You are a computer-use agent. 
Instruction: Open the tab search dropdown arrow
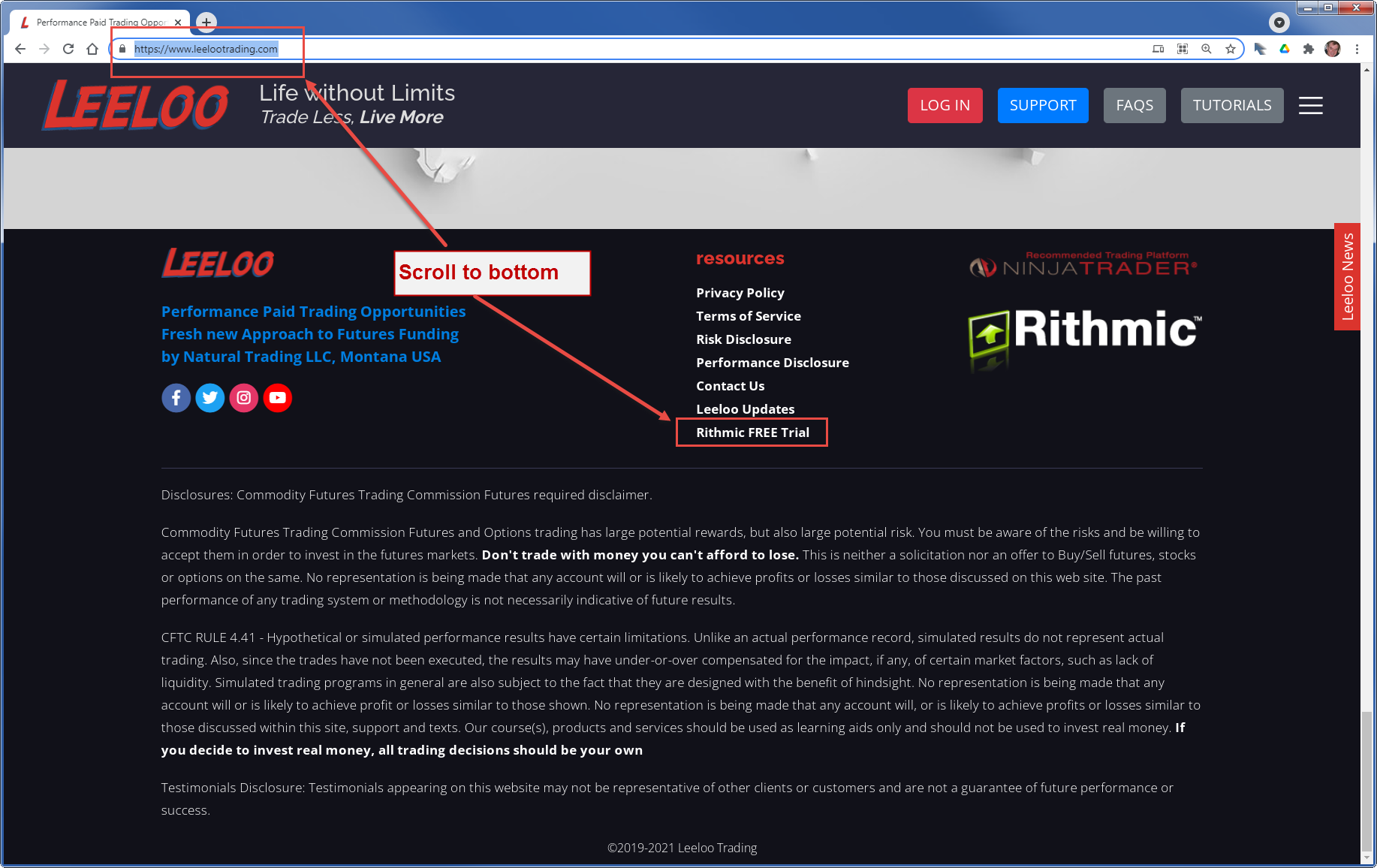click(x=1279, y=23)
